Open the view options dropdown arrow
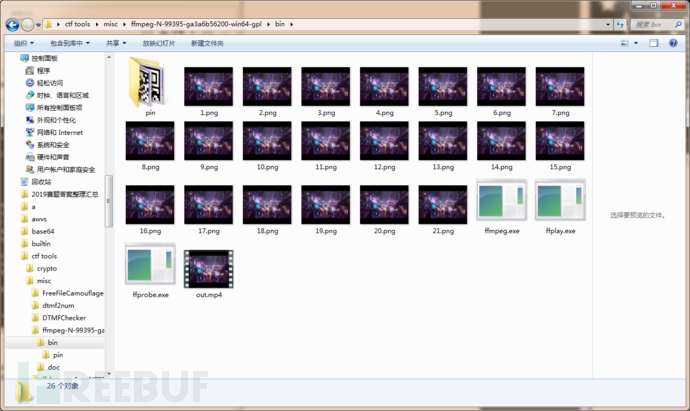This screenshot has width=690, height=411. pyautogui.click(x=636, y=43)
